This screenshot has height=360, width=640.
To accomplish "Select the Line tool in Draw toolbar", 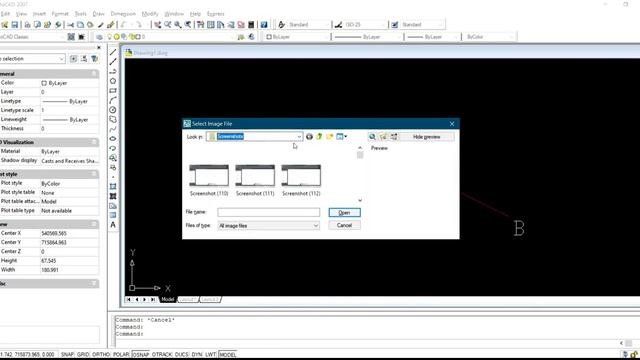I will tap(113, 52).
